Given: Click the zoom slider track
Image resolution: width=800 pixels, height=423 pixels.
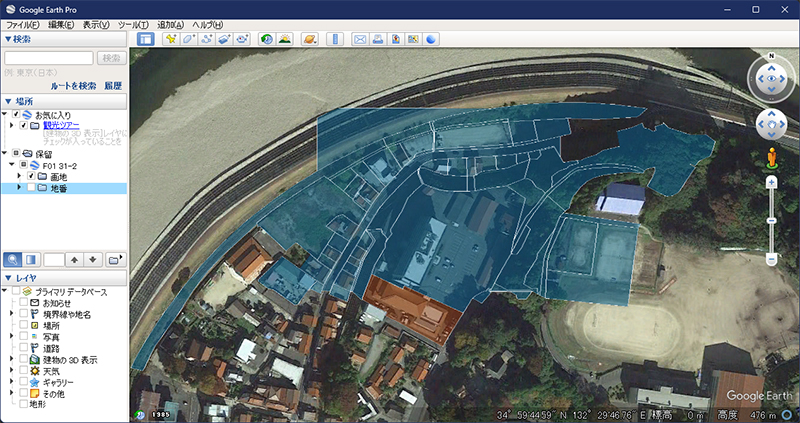Looking at the screenshot, I should 771,221.
